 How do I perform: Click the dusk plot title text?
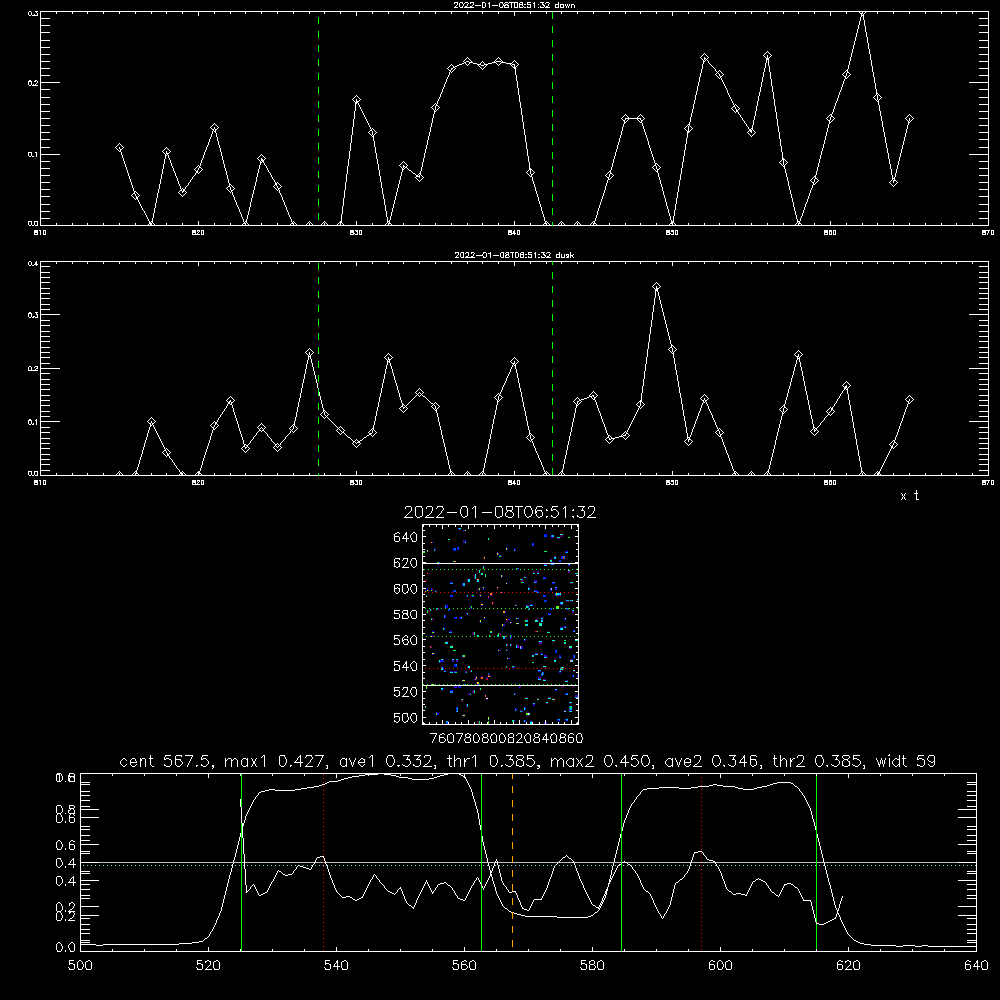(x=514, y=255)
